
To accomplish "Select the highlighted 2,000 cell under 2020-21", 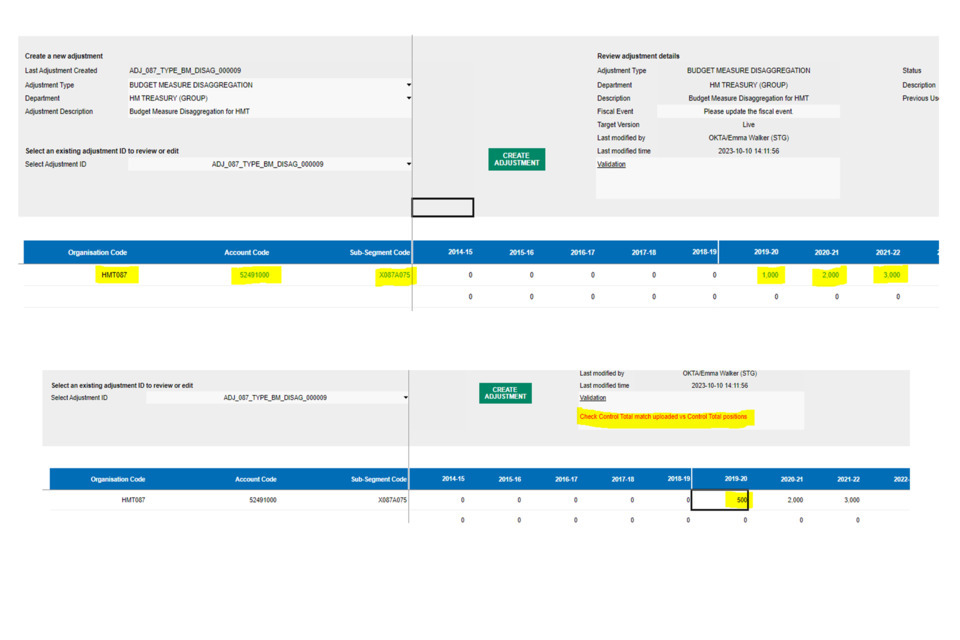I will [830, 275].
